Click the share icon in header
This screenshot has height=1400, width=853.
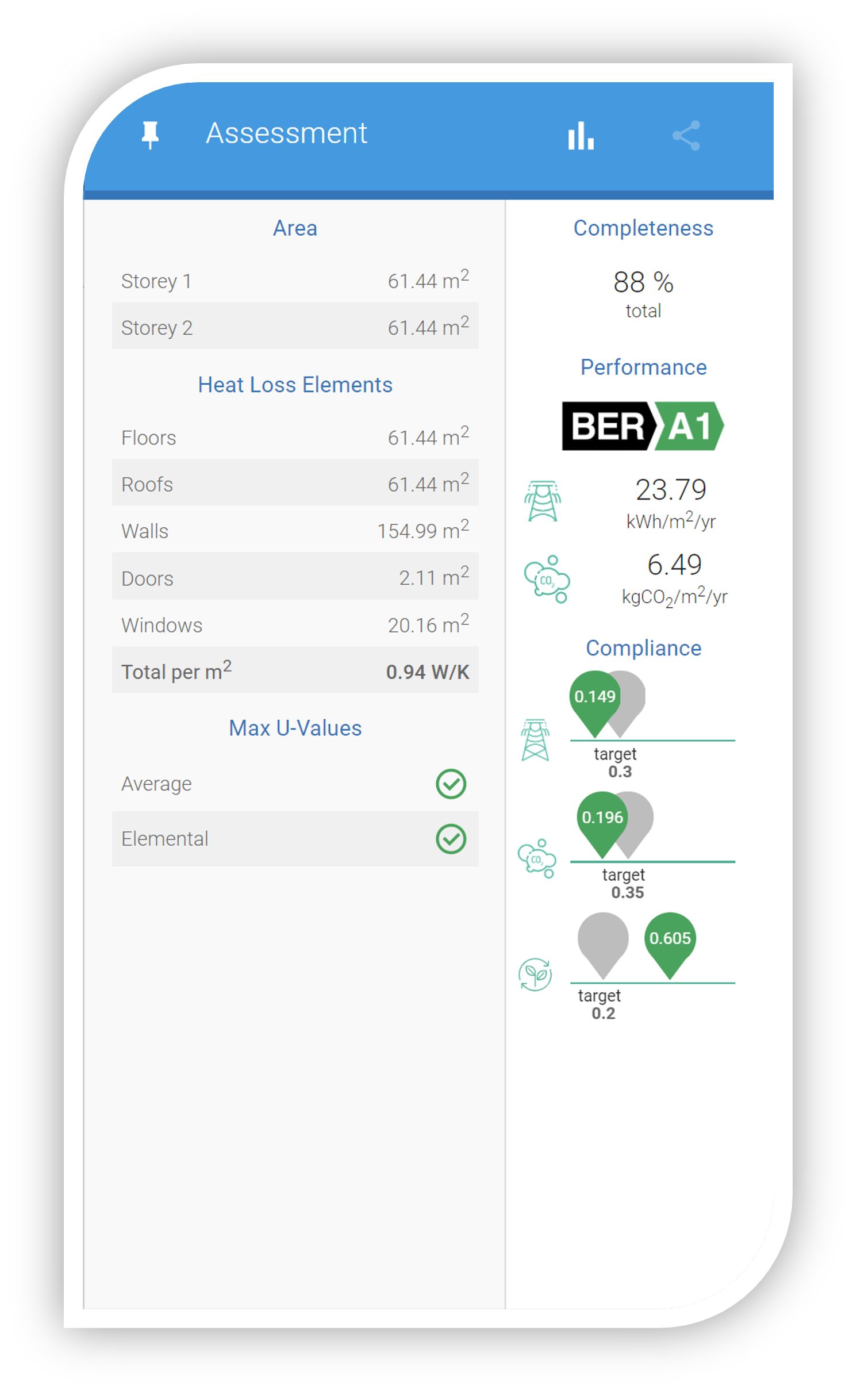tap(686, 136)
